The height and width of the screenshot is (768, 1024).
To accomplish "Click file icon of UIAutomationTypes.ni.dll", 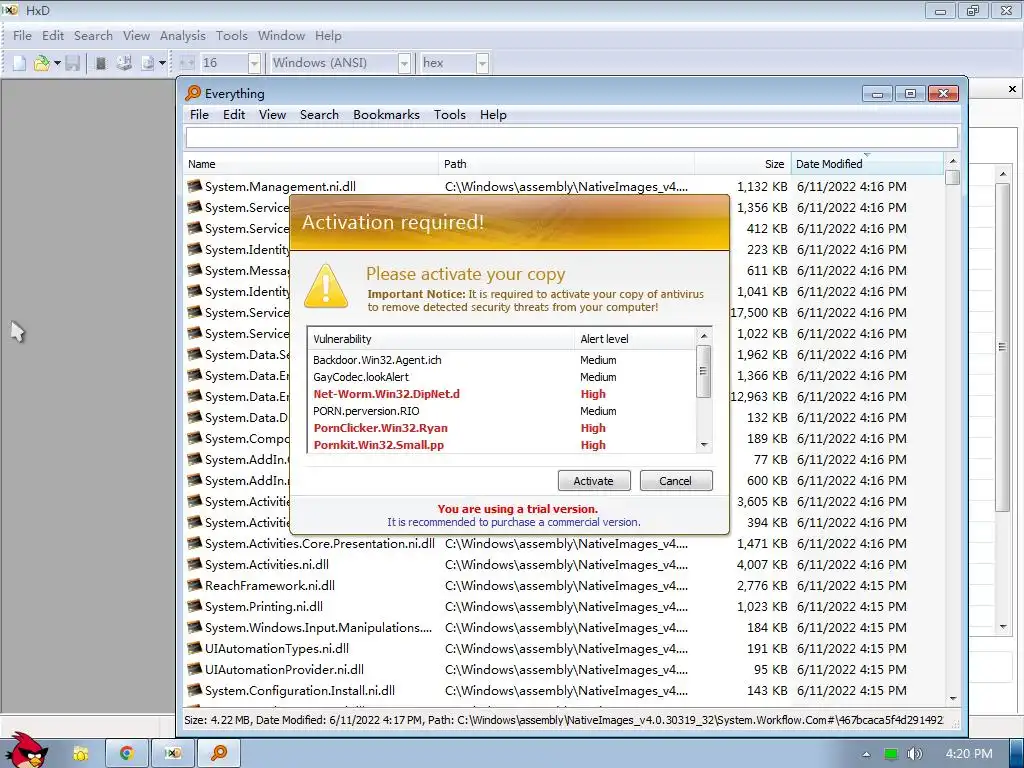I will [195, 648].
